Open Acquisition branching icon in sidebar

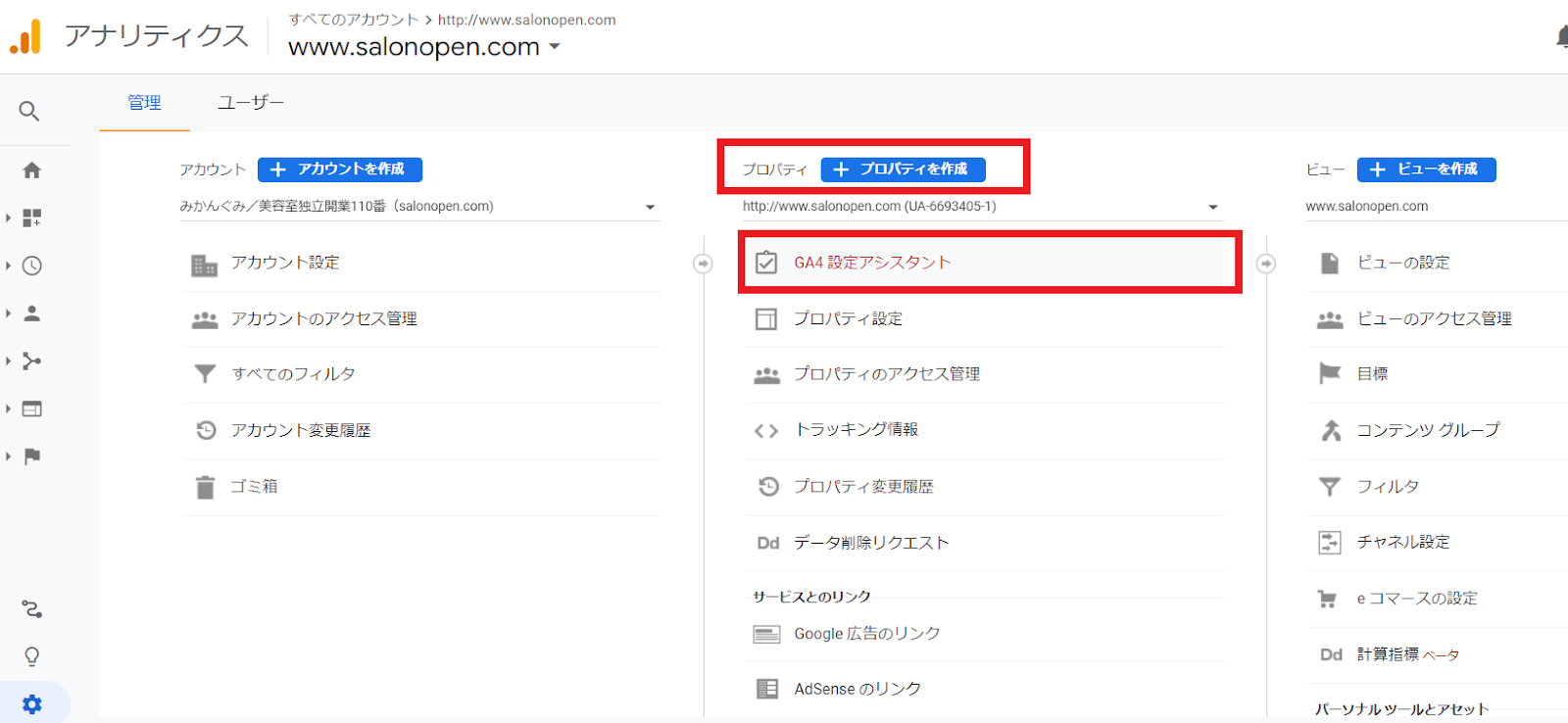[32, 361]
